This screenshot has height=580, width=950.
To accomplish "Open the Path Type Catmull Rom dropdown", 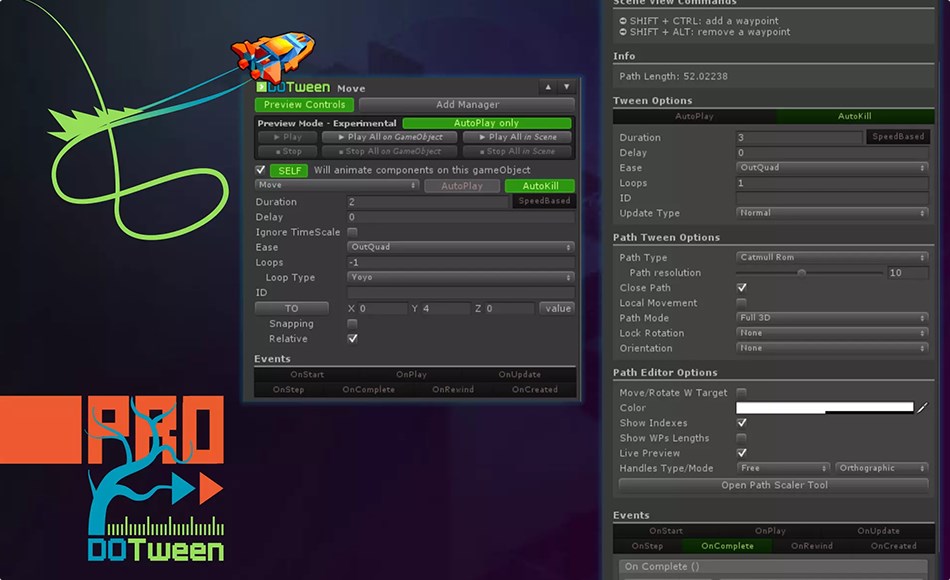I will (828, 257).
